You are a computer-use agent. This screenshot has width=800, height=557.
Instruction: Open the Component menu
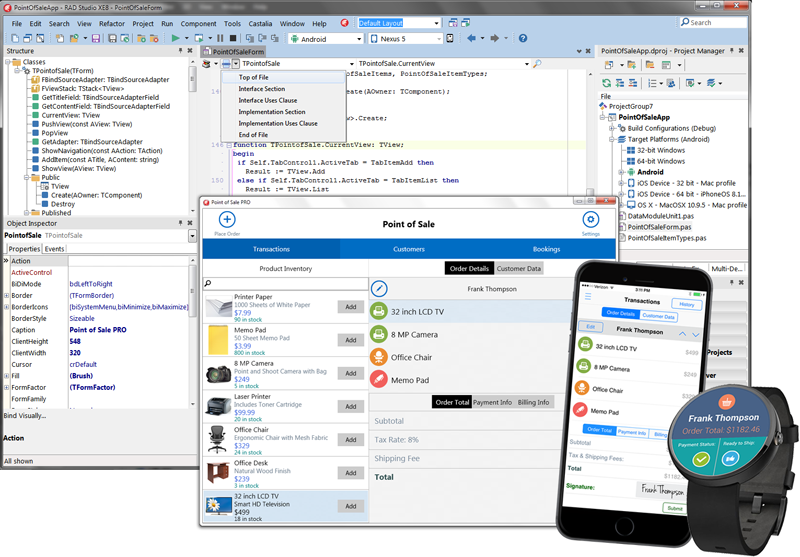point(198,23)
